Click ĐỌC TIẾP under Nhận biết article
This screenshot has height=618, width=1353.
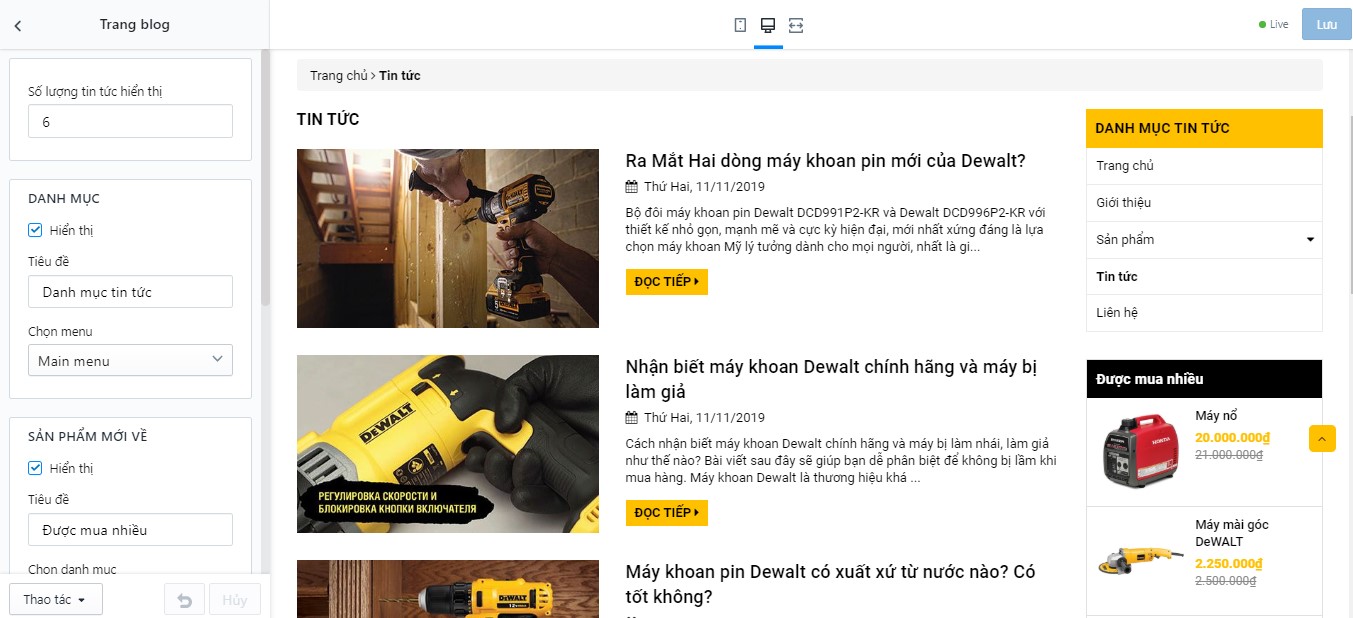pyautogui.click(x=667, y=513)
